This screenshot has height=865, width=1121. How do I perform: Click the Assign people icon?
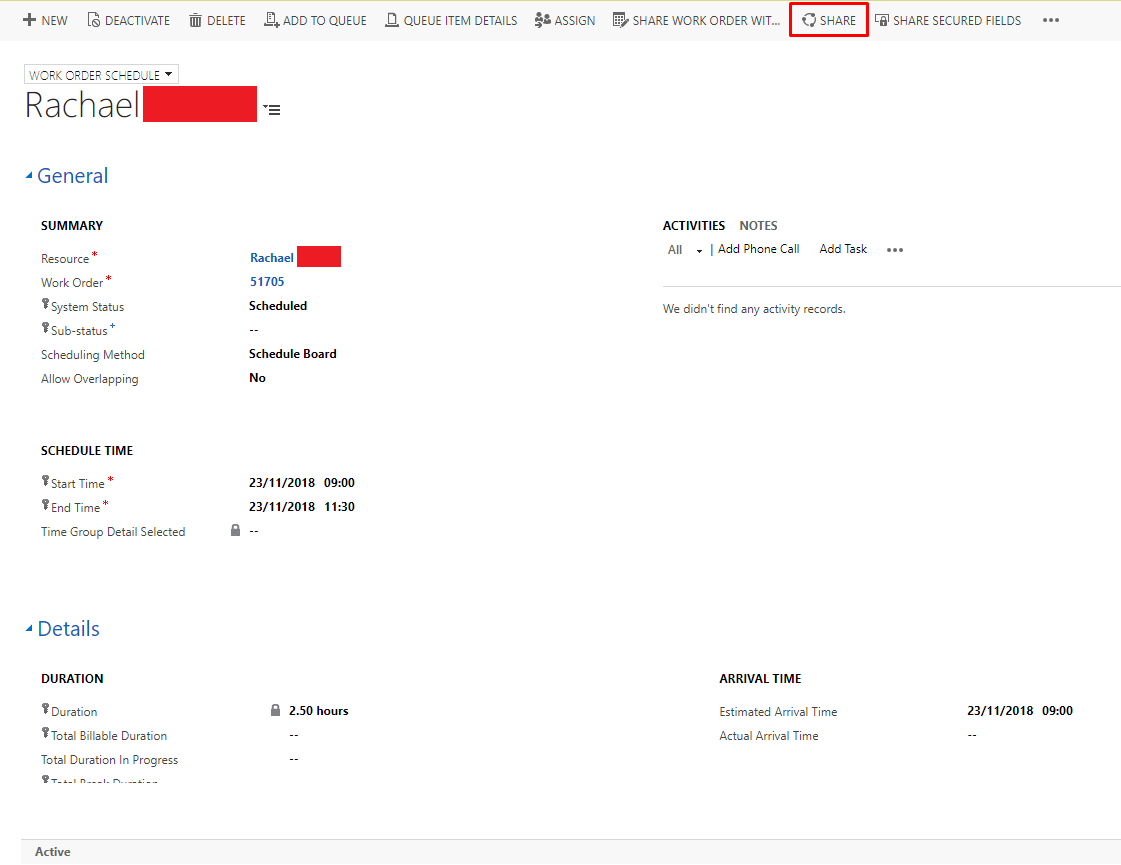pyautogui.click(x=543, y=20)
